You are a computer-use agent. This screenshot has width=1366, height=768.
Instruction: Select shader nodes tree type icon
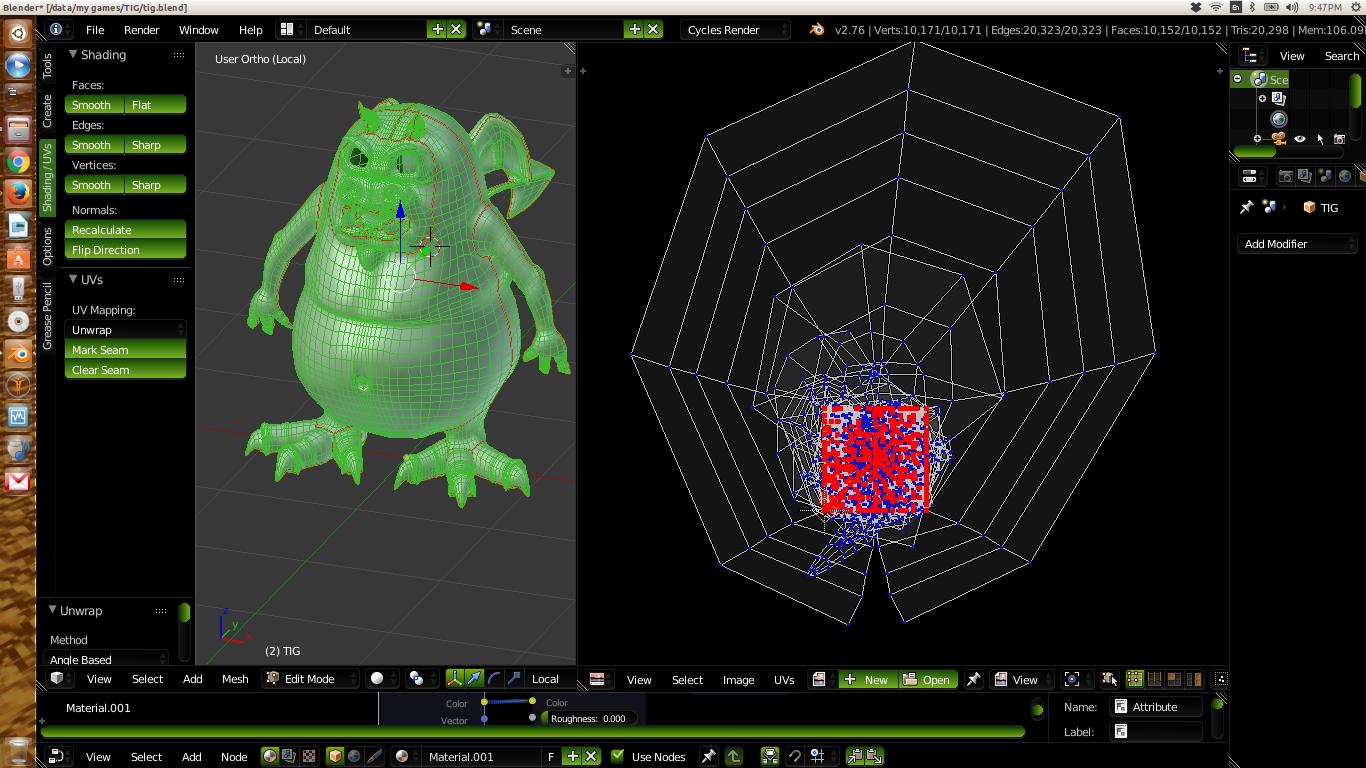click(x=270, y=756)
